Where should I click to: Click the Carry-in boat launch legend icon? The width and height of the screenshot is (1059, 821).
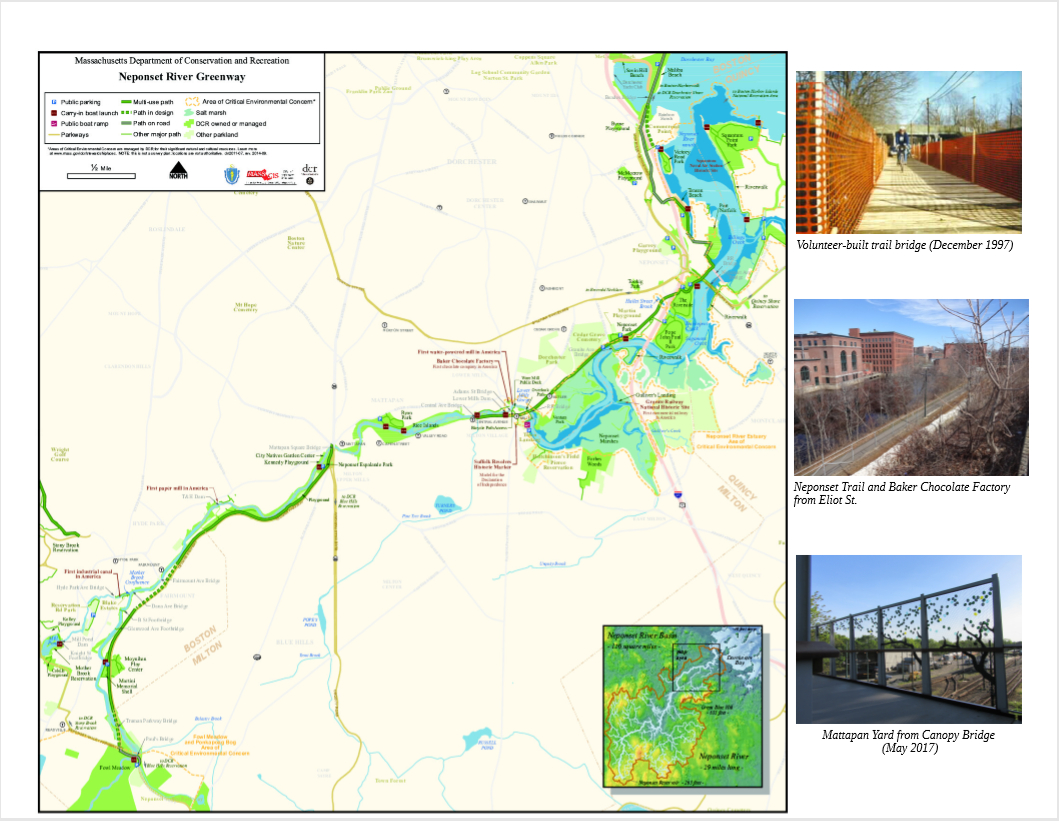point(53,113)
